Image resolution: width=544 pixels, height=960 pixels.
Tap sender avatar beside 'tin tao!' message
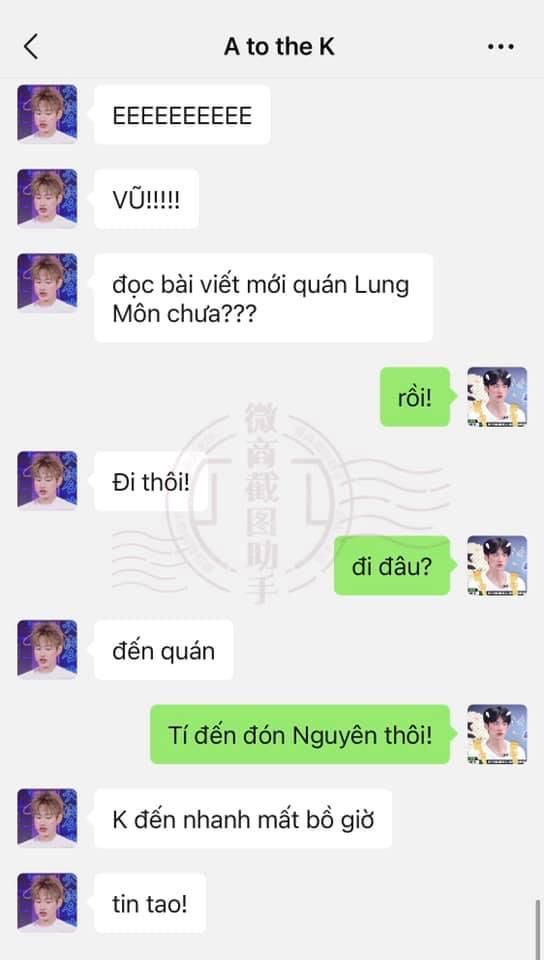click(47, 903)
